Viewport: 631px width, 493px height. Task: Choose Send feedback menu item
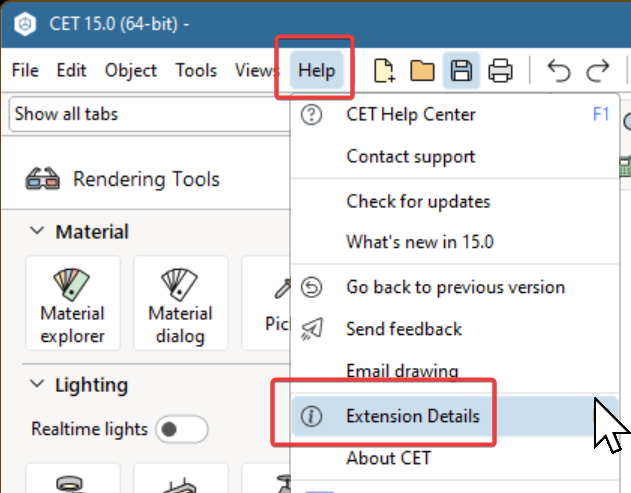455,329
